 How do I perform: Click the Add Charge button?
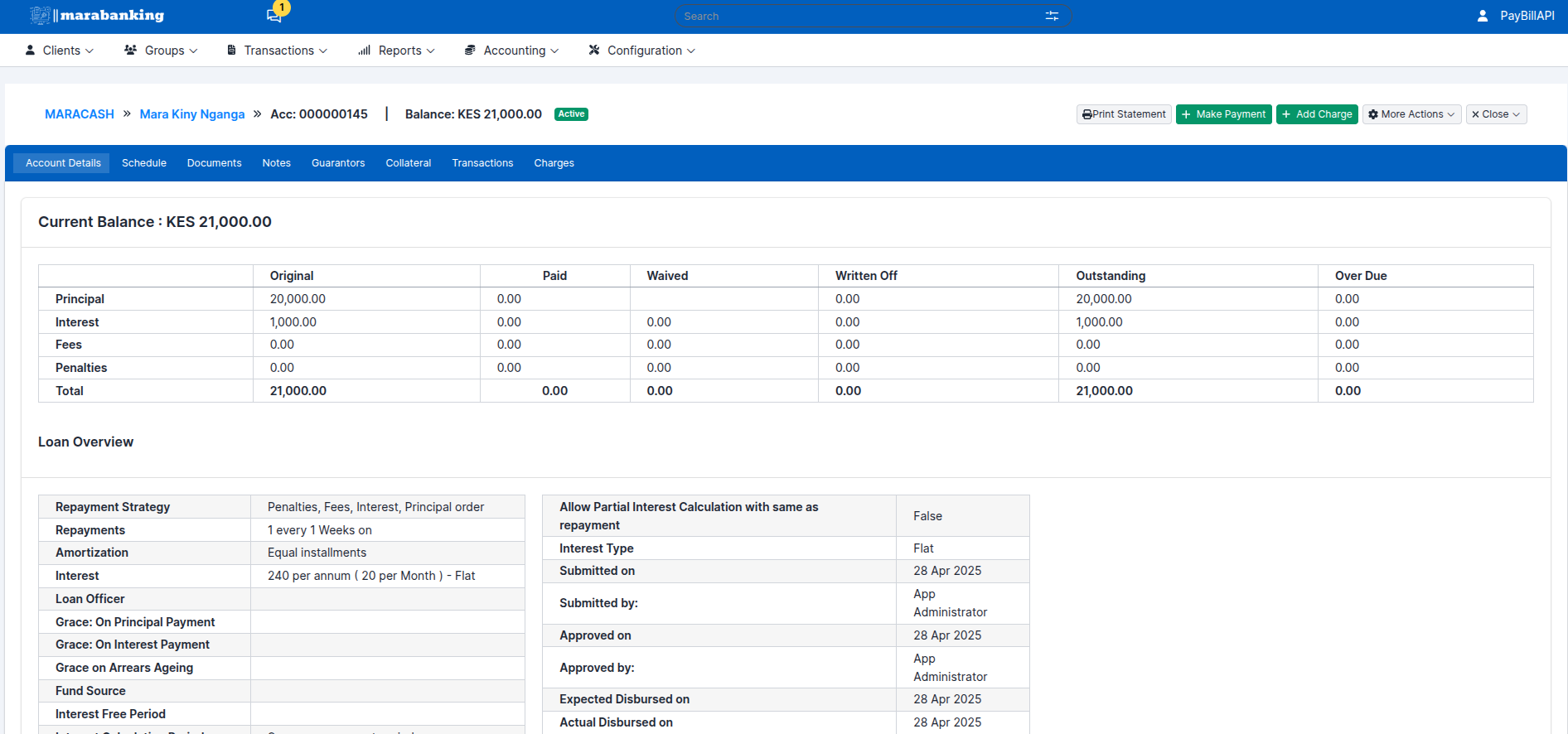(x=1317, y=114)
